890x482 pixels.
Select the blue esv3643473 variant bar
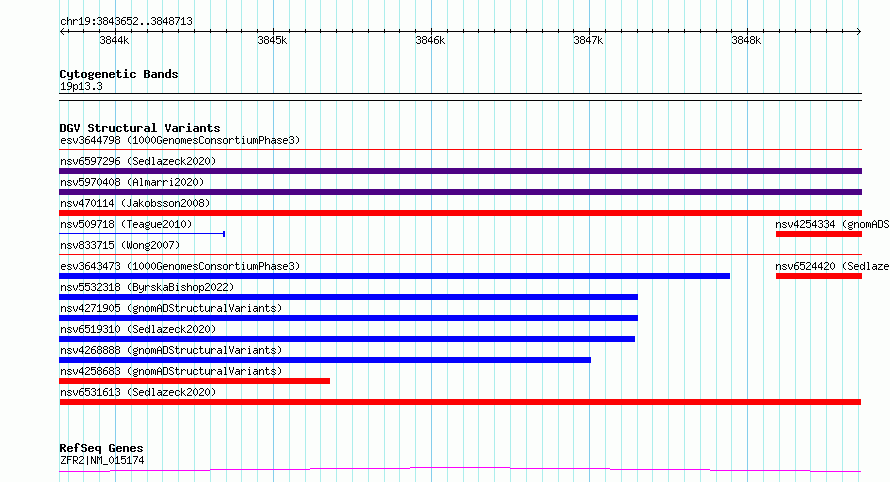(x=394, y=276)
